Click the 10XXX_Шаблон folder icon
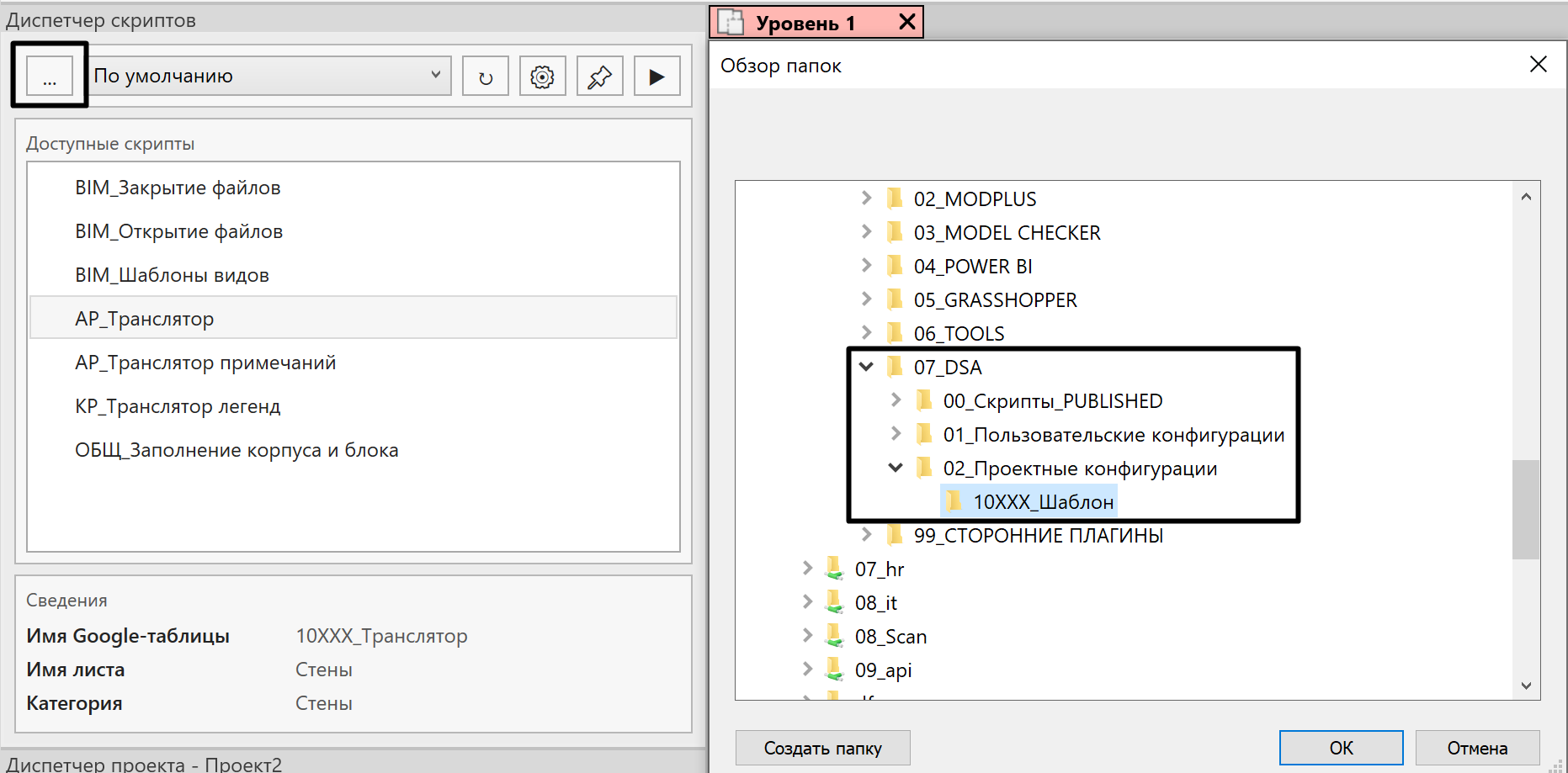Image resolution: width=1568 pixels, height=773 pixels. point(954,501)
